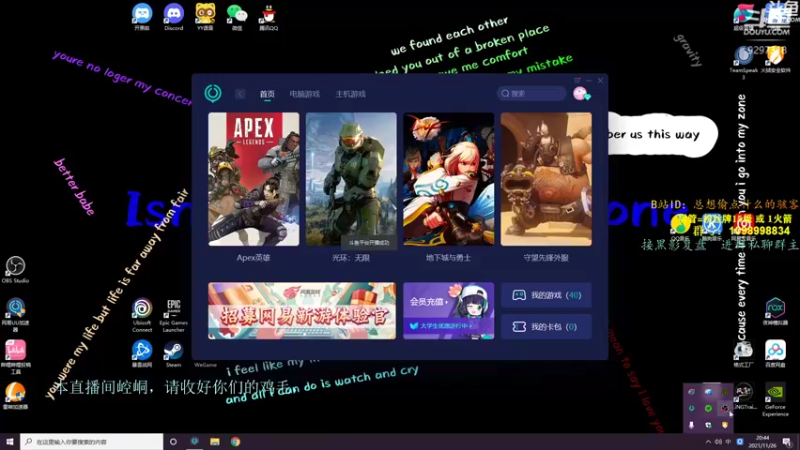Viewport: 800px width, 450px height.
Task: Select the Halo Infinite game card
Action: [351, 179]
